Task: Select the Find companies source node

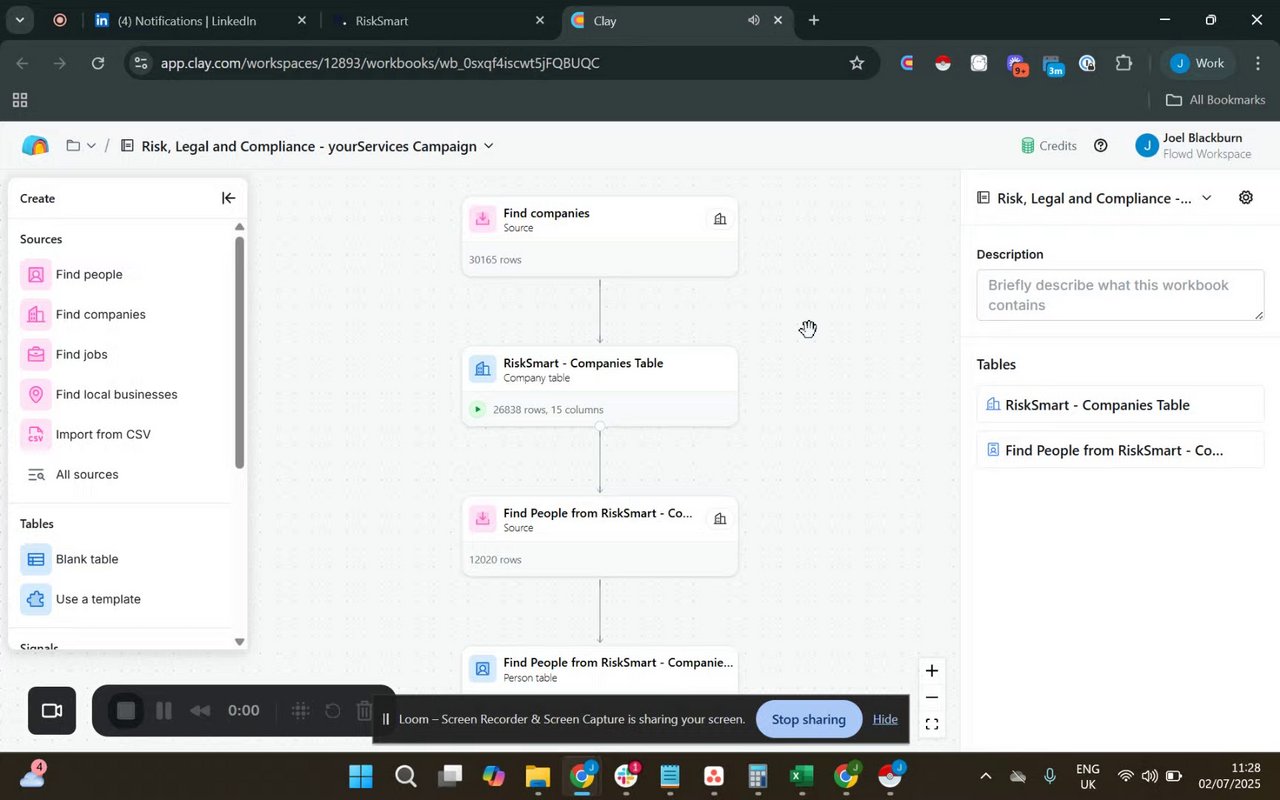Action: tap(600, 236)
